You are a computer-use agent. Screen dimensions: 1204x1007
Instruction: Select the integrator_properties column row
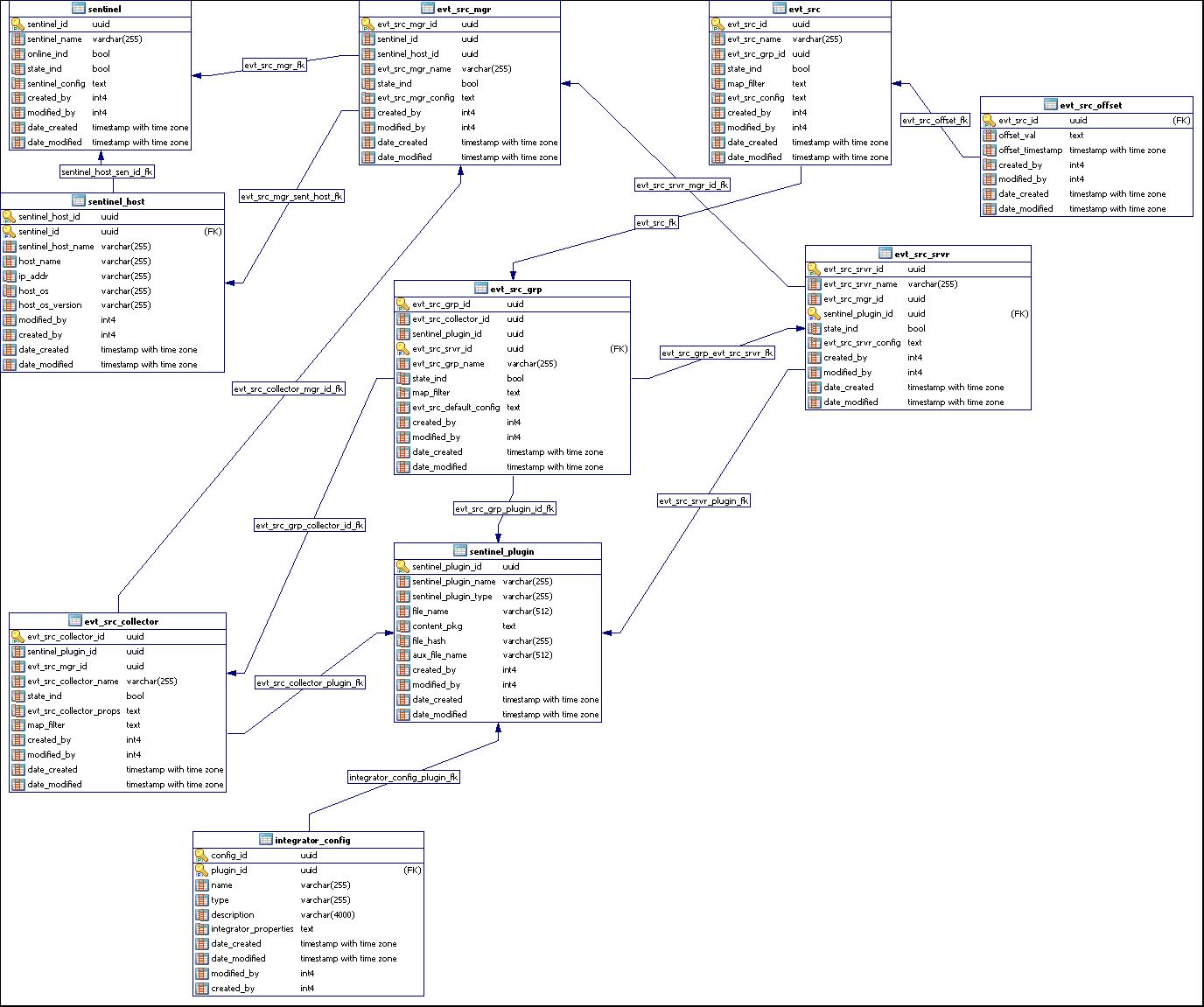(x=252, y=929)
